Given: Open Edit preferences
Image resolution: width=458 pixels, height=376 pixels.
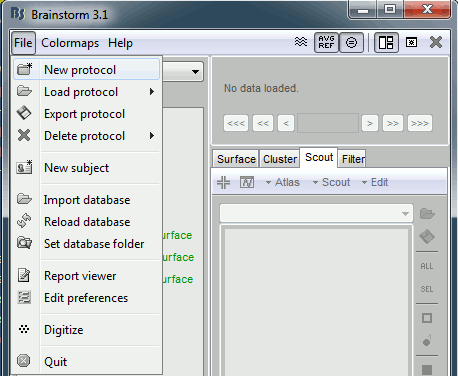Looking at the screenshot, I should 86,298.
